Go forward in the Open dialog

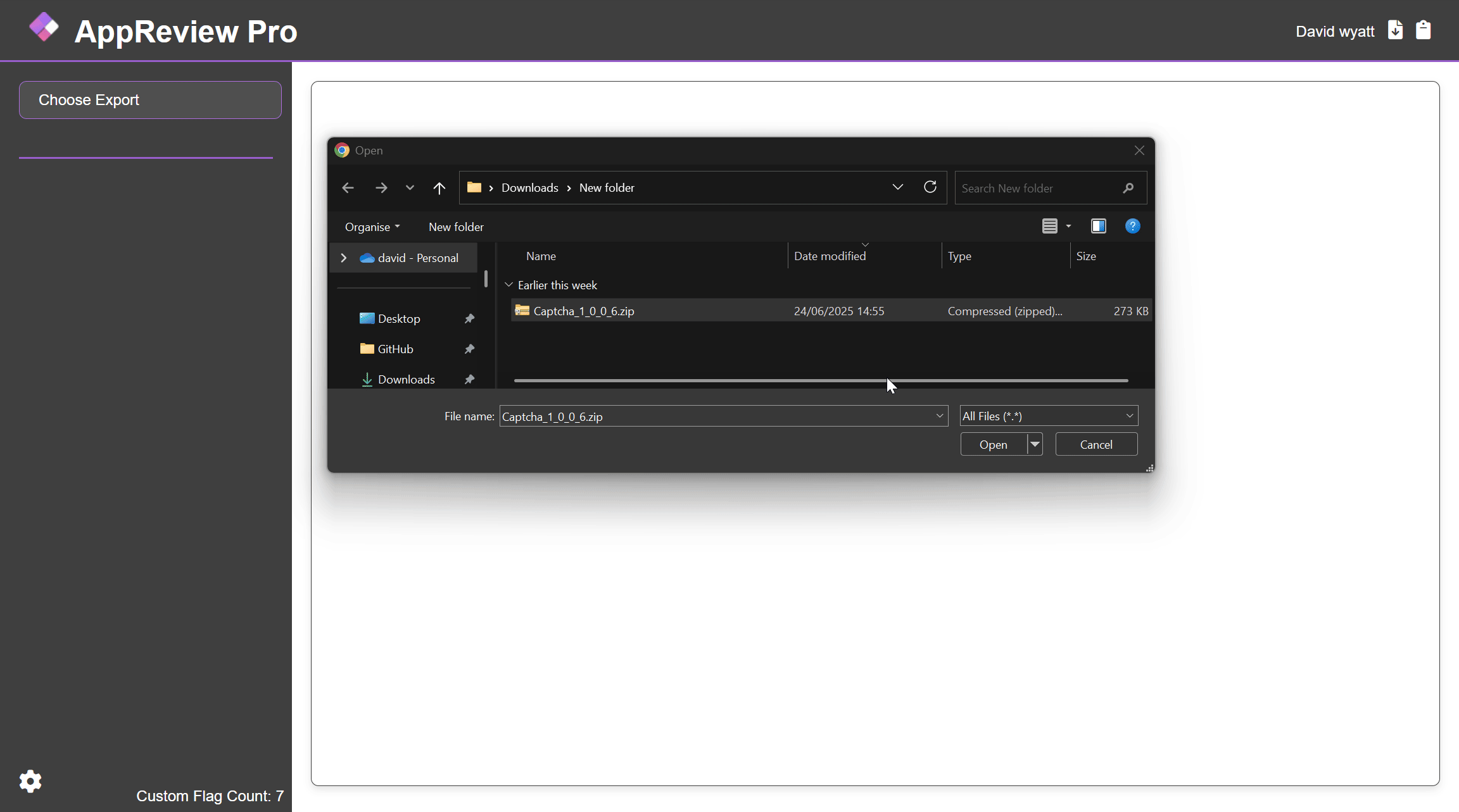point(381,188)
